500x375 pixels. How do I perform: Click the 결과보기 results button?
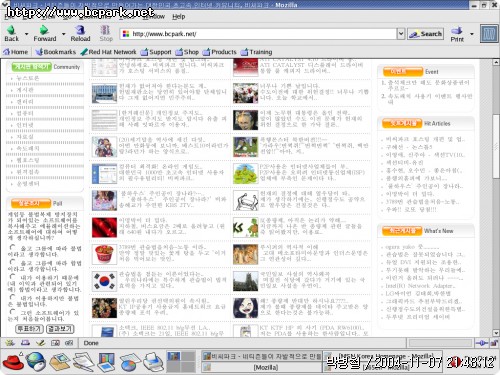pyautogui.click(x=60, y=329)
